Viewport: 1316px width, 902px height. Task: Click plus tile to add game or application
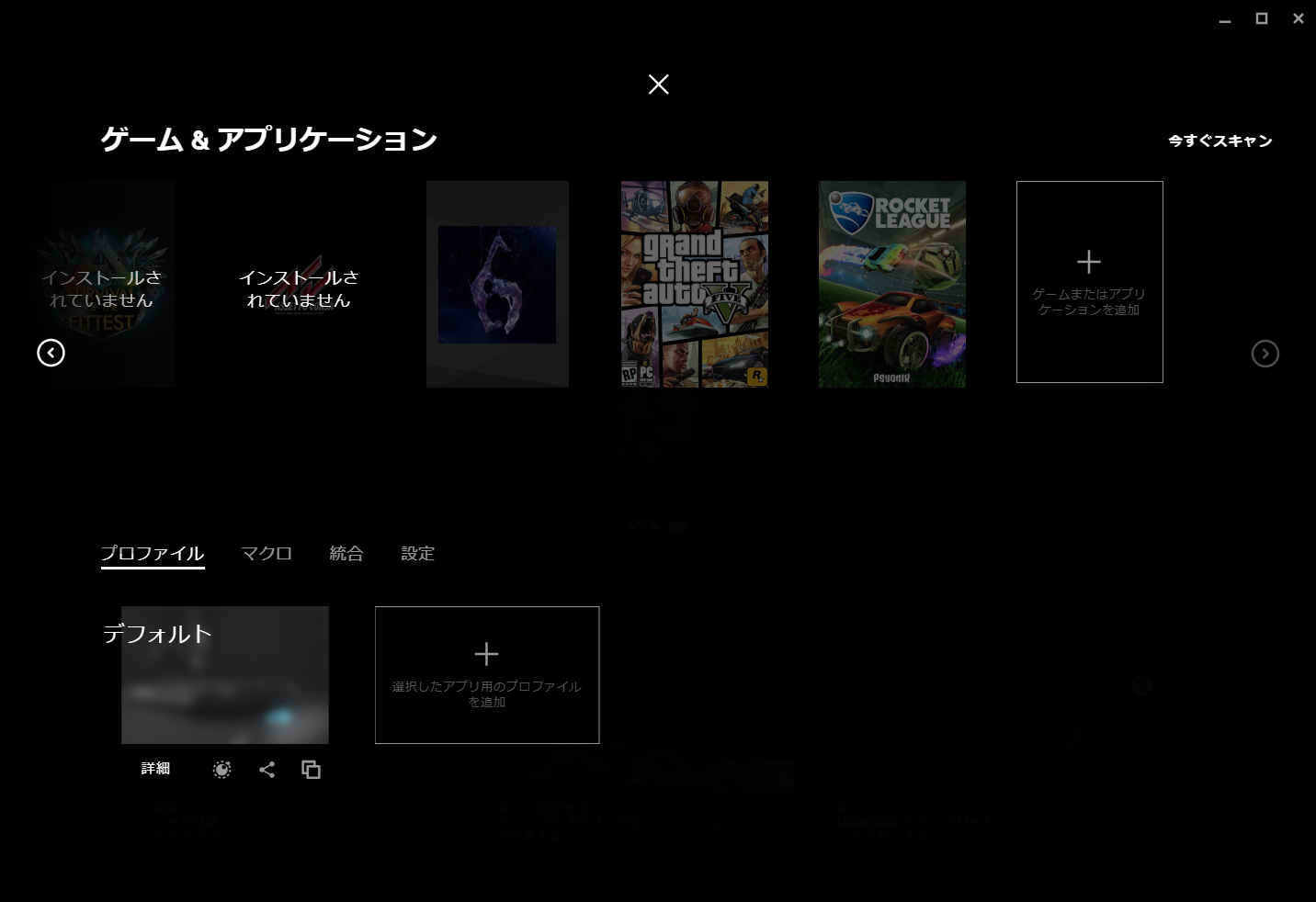tap(1090, 282)
